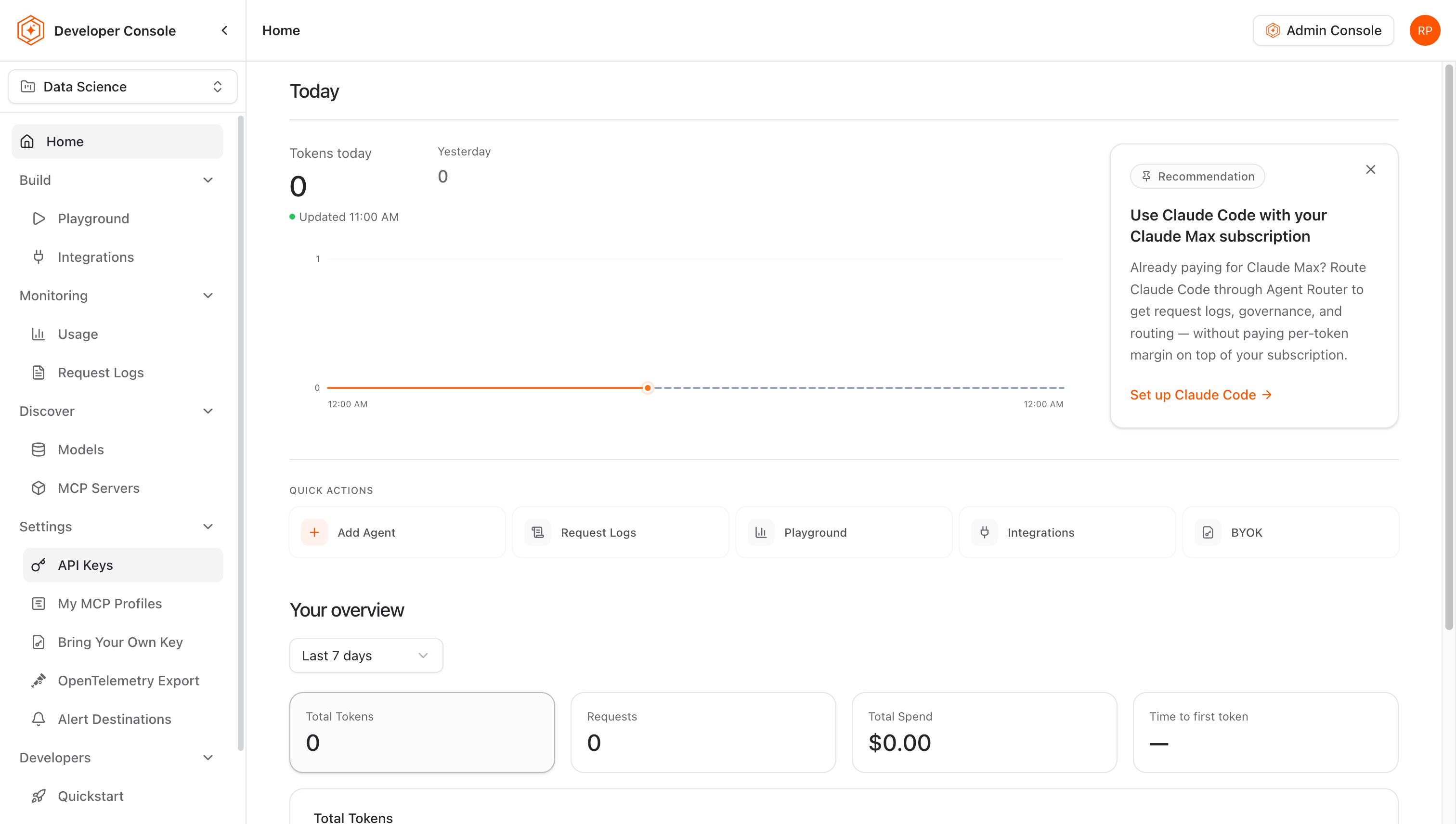Open the Usage sidebar item
The height and width of the screenshot is (824, 1456).
tap(123, 334)
